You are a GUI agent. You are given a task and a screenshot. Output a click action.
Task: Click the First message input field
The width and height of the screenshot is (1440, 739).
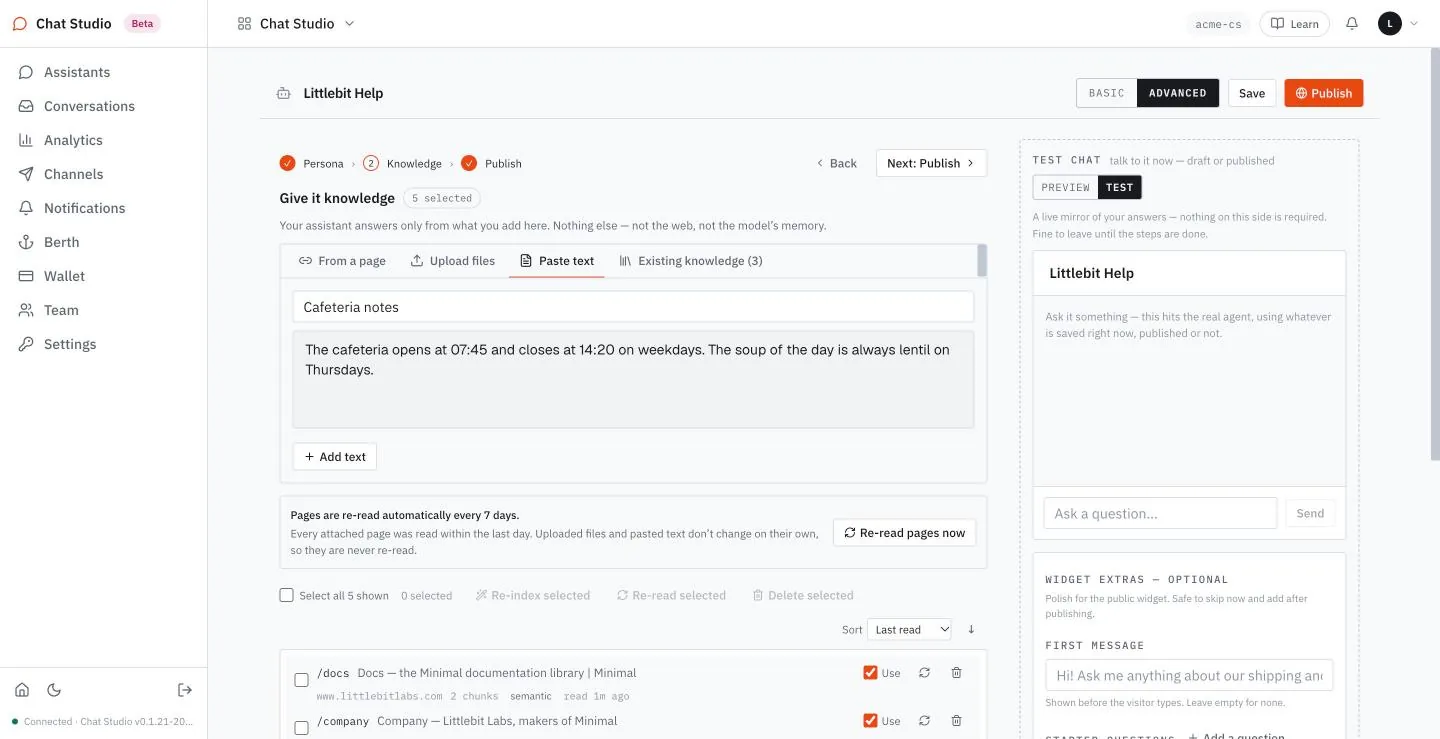point(1189,675)
